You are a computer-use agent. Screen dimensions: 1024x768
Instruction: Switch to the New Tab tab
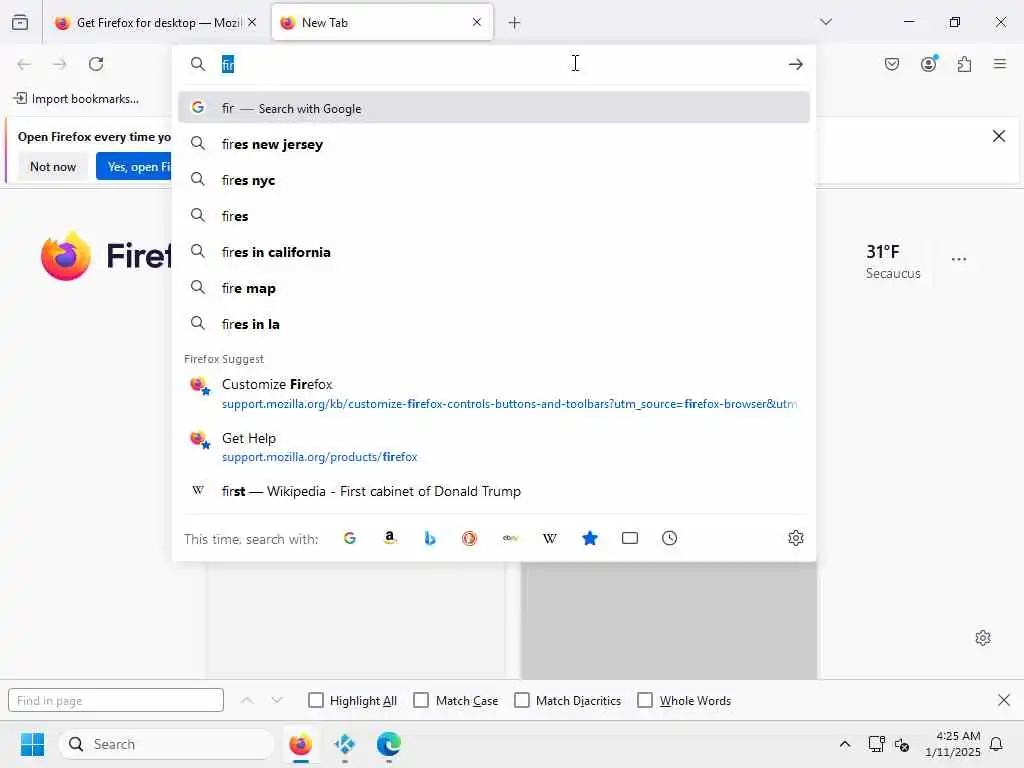click(382, 23)
